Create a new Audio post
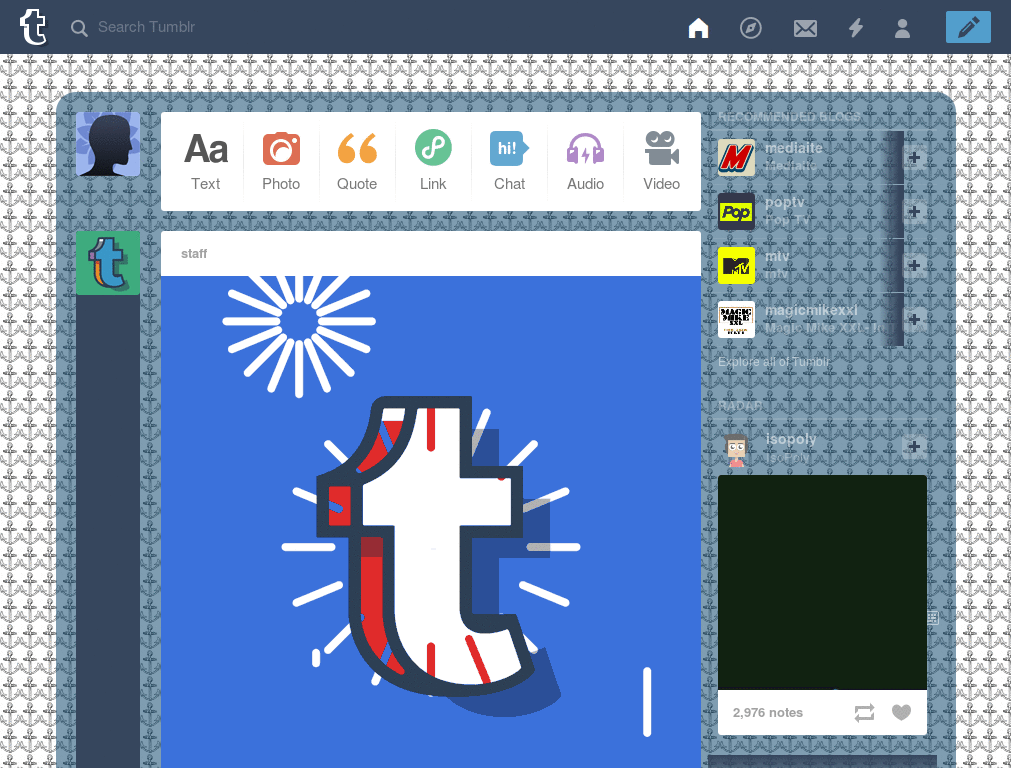Screen dimensions: 1024x768 coord(585,161)
